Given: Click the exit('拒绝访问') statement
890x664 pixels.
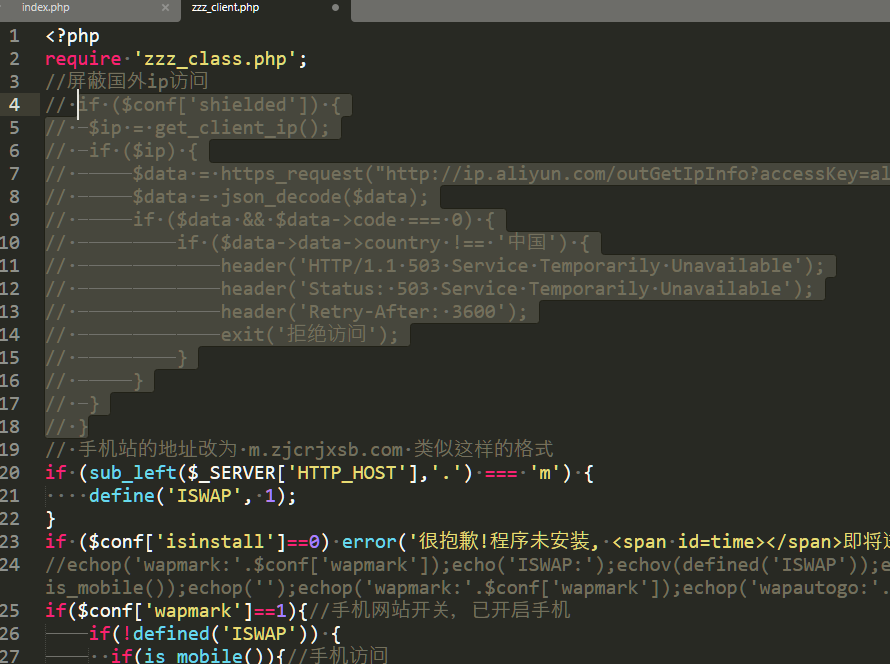Looking at the screenshot, I should 309,335.
